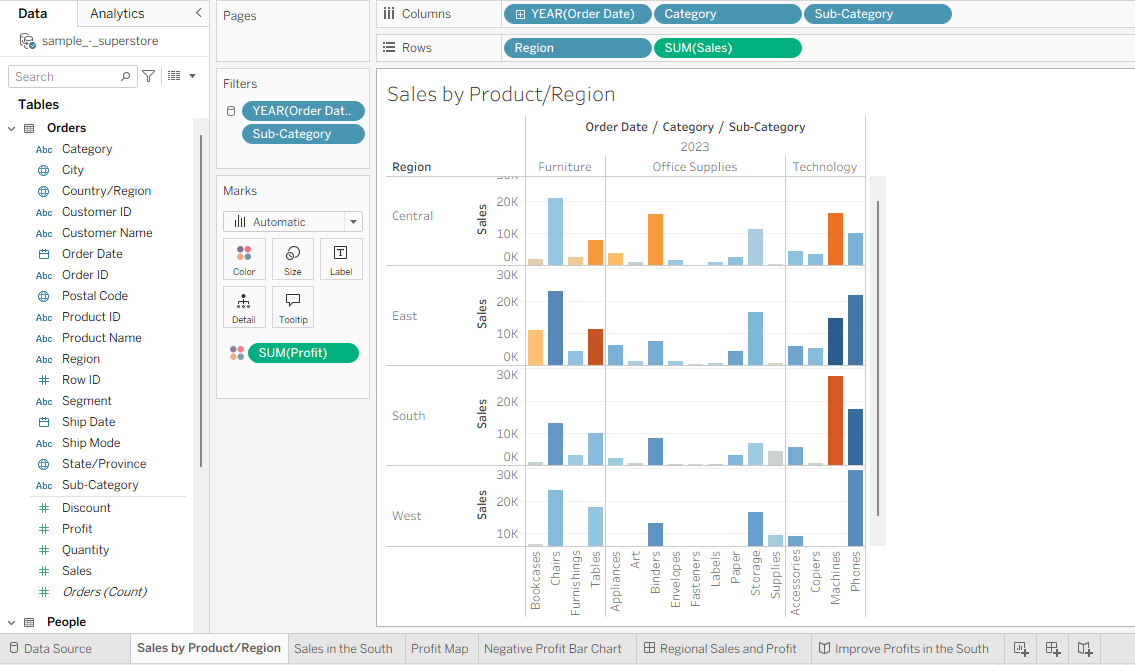Click the filter fields funnel icon
Viewport: 1135px width, 665px height.
click(x=148, y=76)
